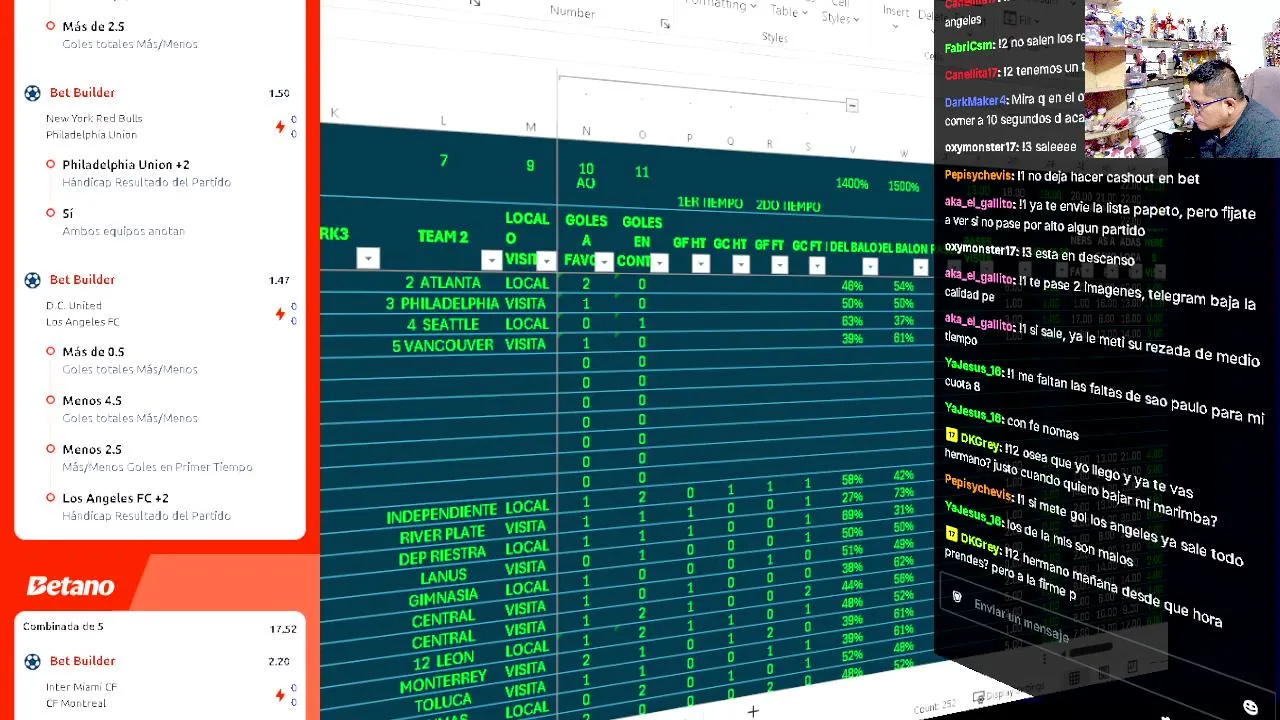Click the RIVER PLATE team cell
This screenshot has height=720, width=1280.
pos(443,535)
